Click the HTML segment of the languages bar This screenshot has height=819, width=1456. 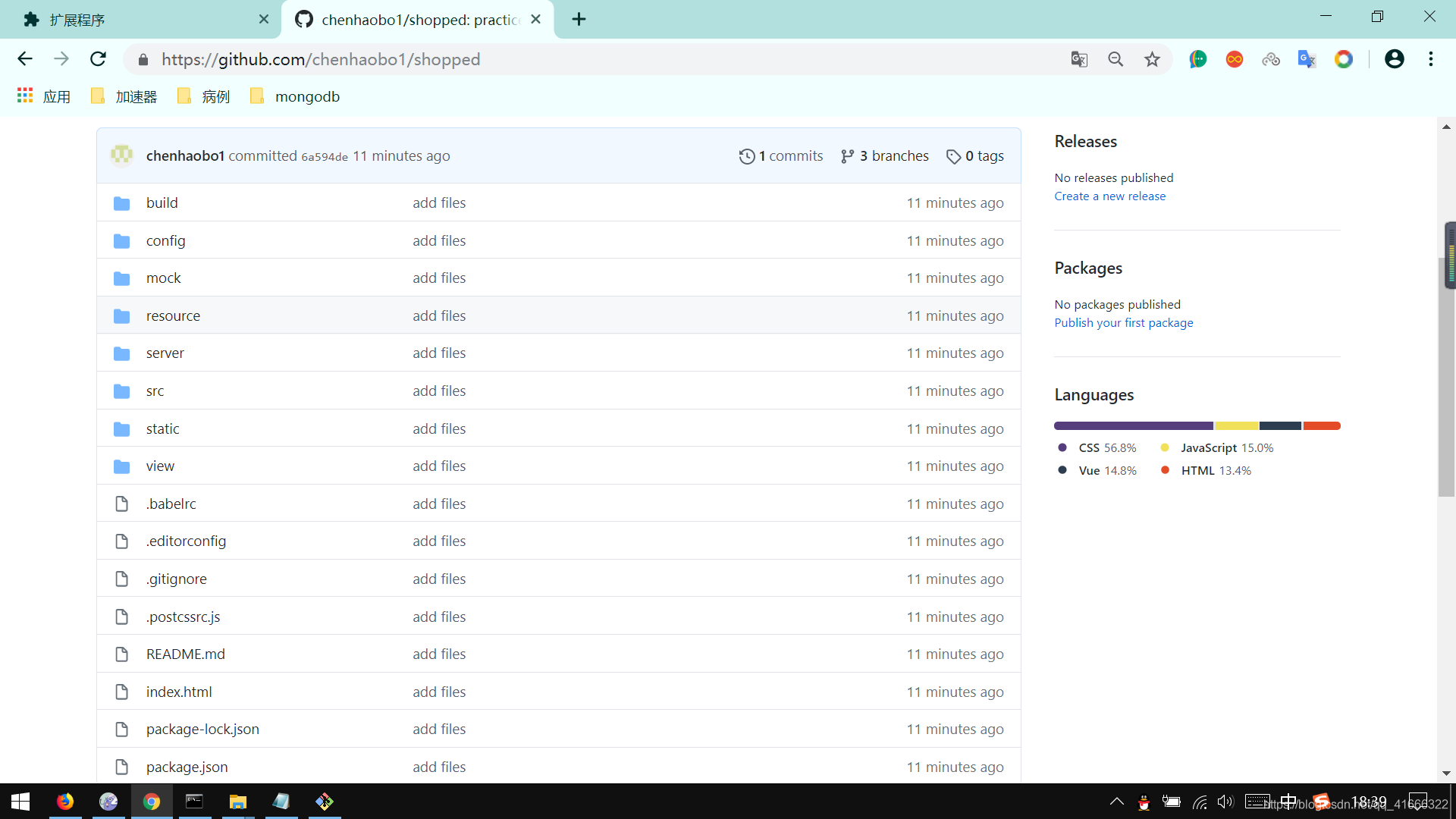coord(1322,425)
